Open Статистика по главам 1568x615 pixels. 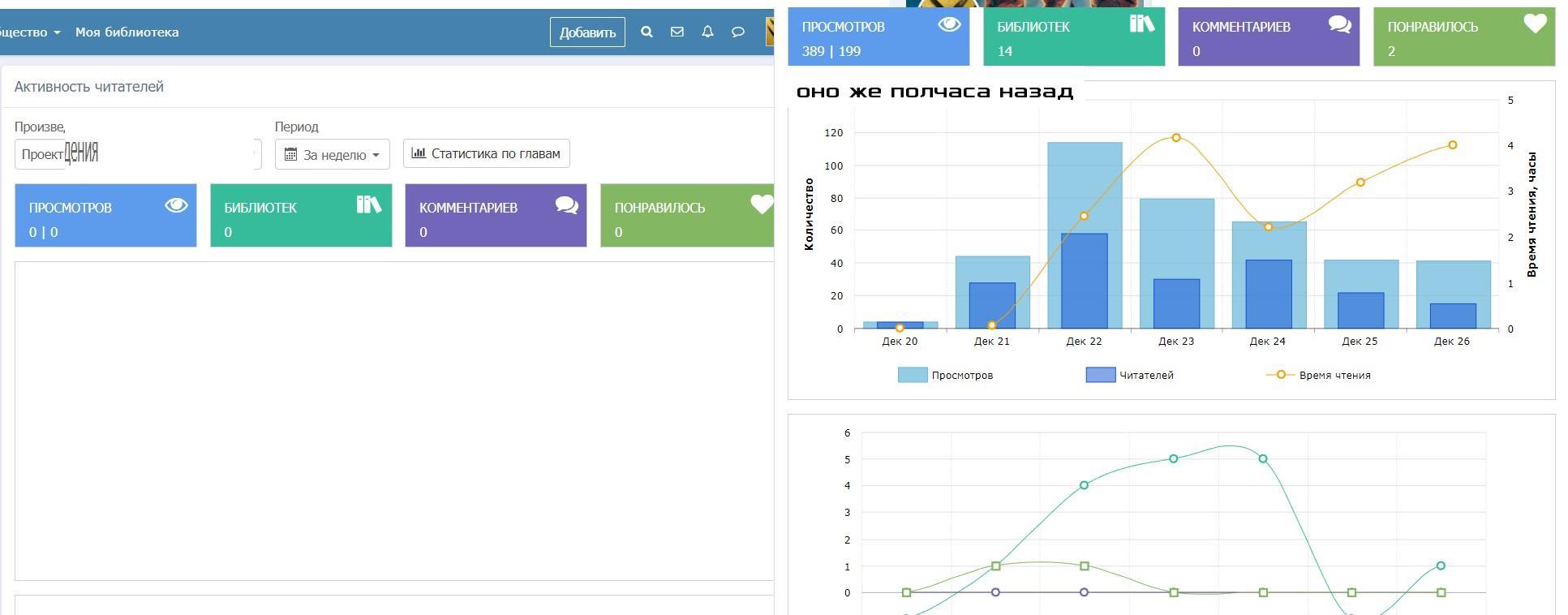[487, 153]
